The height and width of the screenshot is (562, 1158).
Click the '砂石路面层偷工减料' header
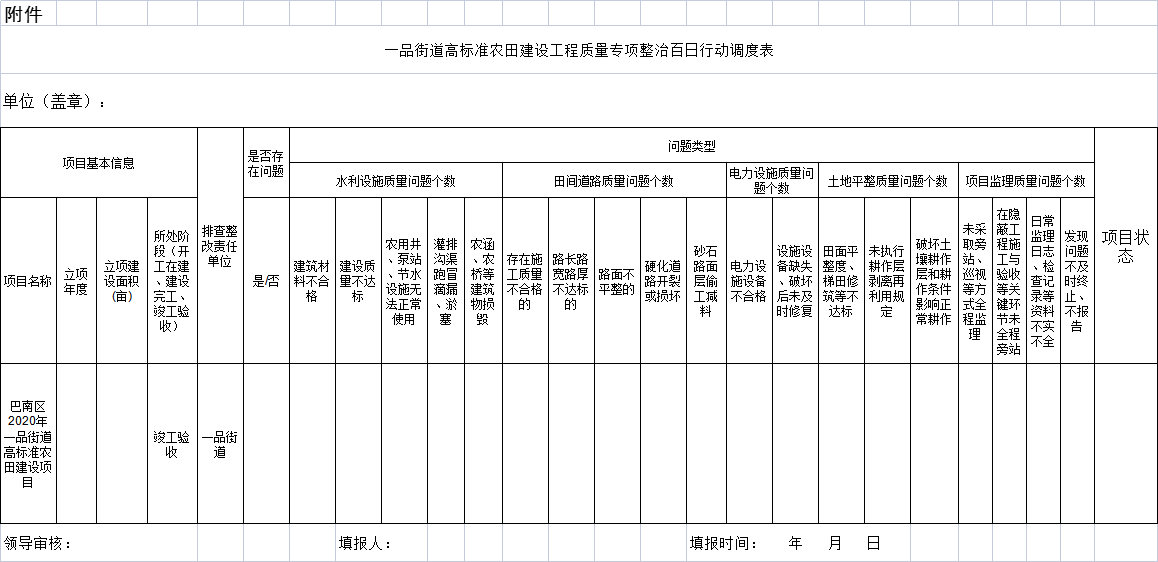(x=706, y=281)
